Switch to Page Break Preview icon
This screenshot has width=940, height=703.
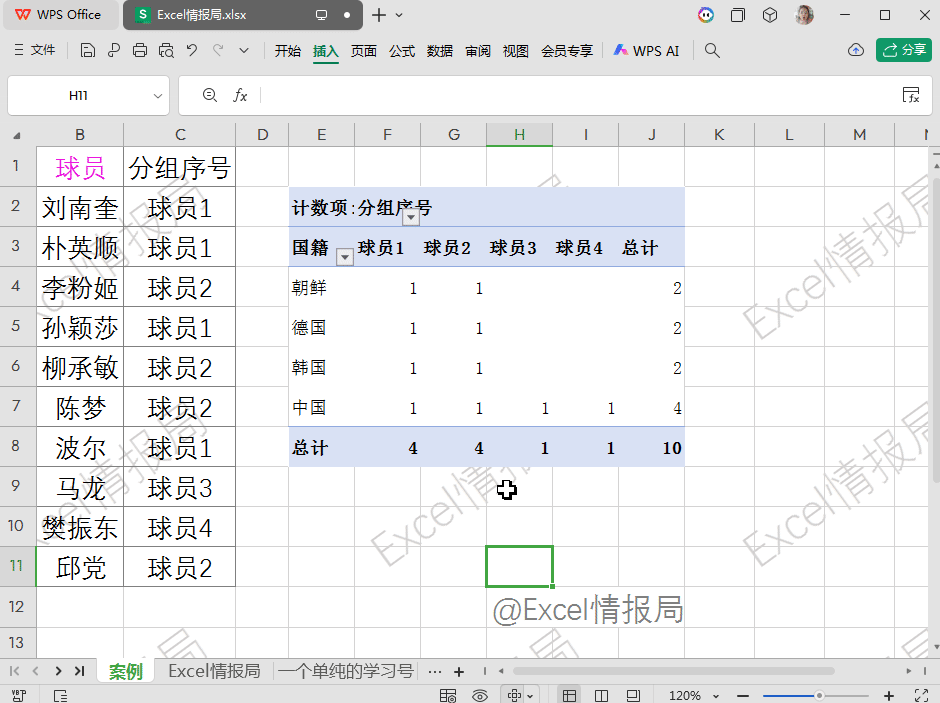point(633,695)
